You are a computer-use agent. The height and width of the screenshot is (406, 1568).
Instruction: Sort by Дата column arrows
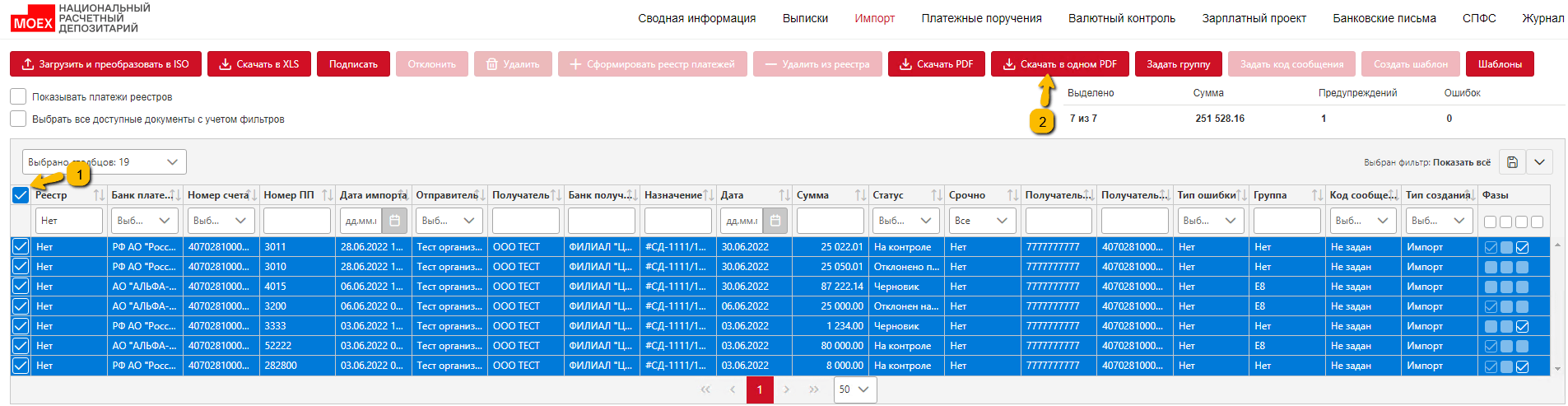click(x=784, y=195)
